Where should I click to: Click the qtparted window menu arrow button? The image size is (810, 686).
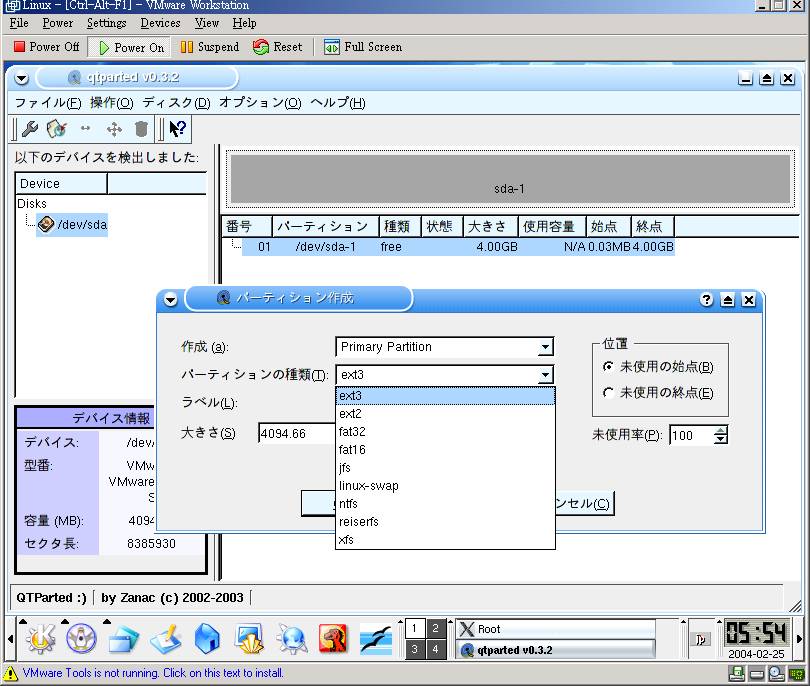[21, 78]
